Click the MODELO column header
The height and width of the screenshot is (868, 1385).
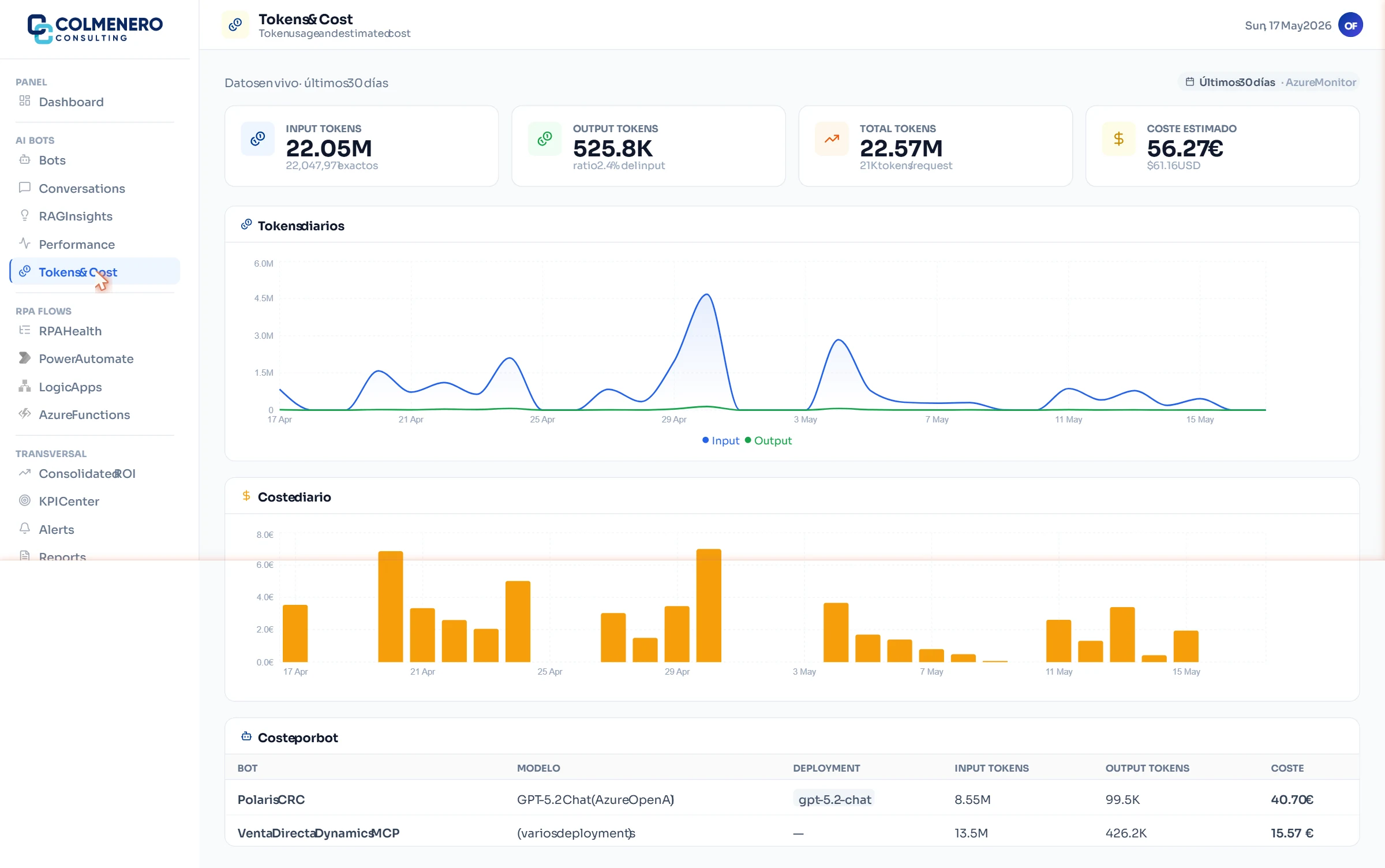538,768
